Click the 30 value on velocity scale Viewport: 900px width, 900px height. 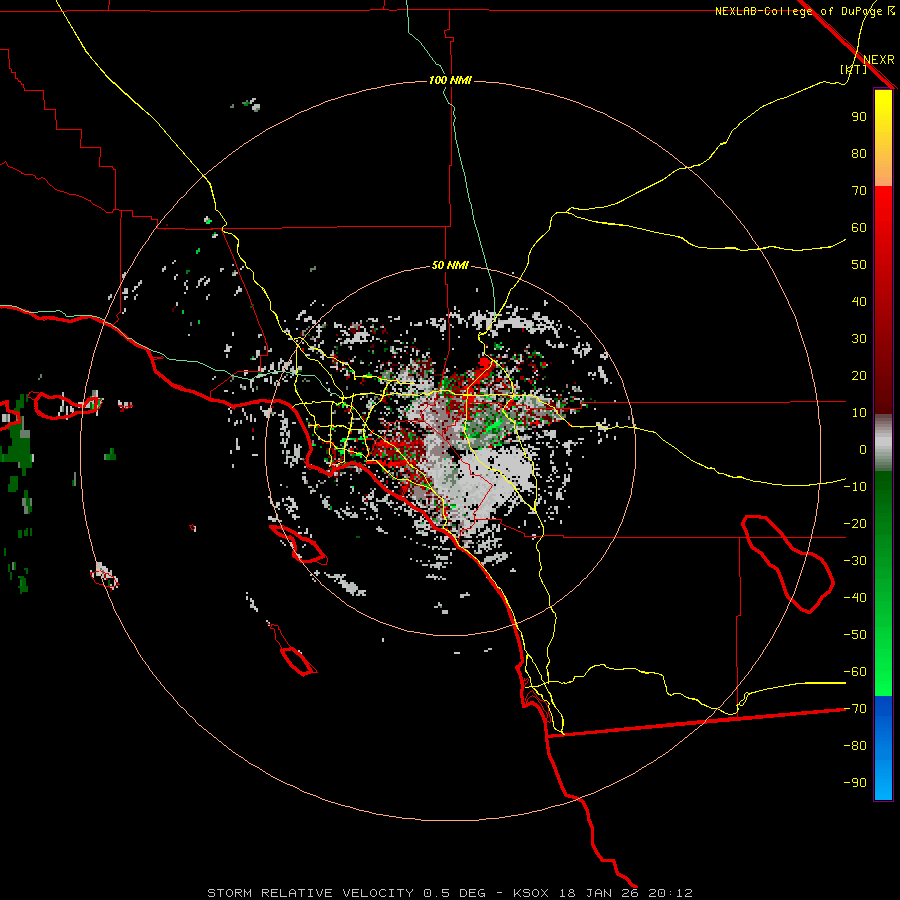[859, 339]
